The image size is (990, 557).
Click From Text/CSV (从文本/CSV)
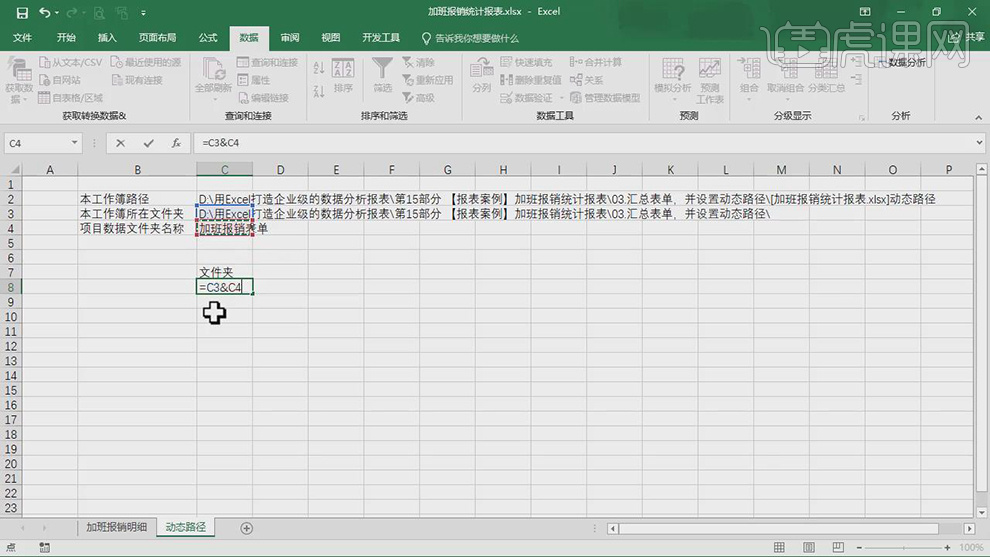pyautogui.click(x=71, y=63)
